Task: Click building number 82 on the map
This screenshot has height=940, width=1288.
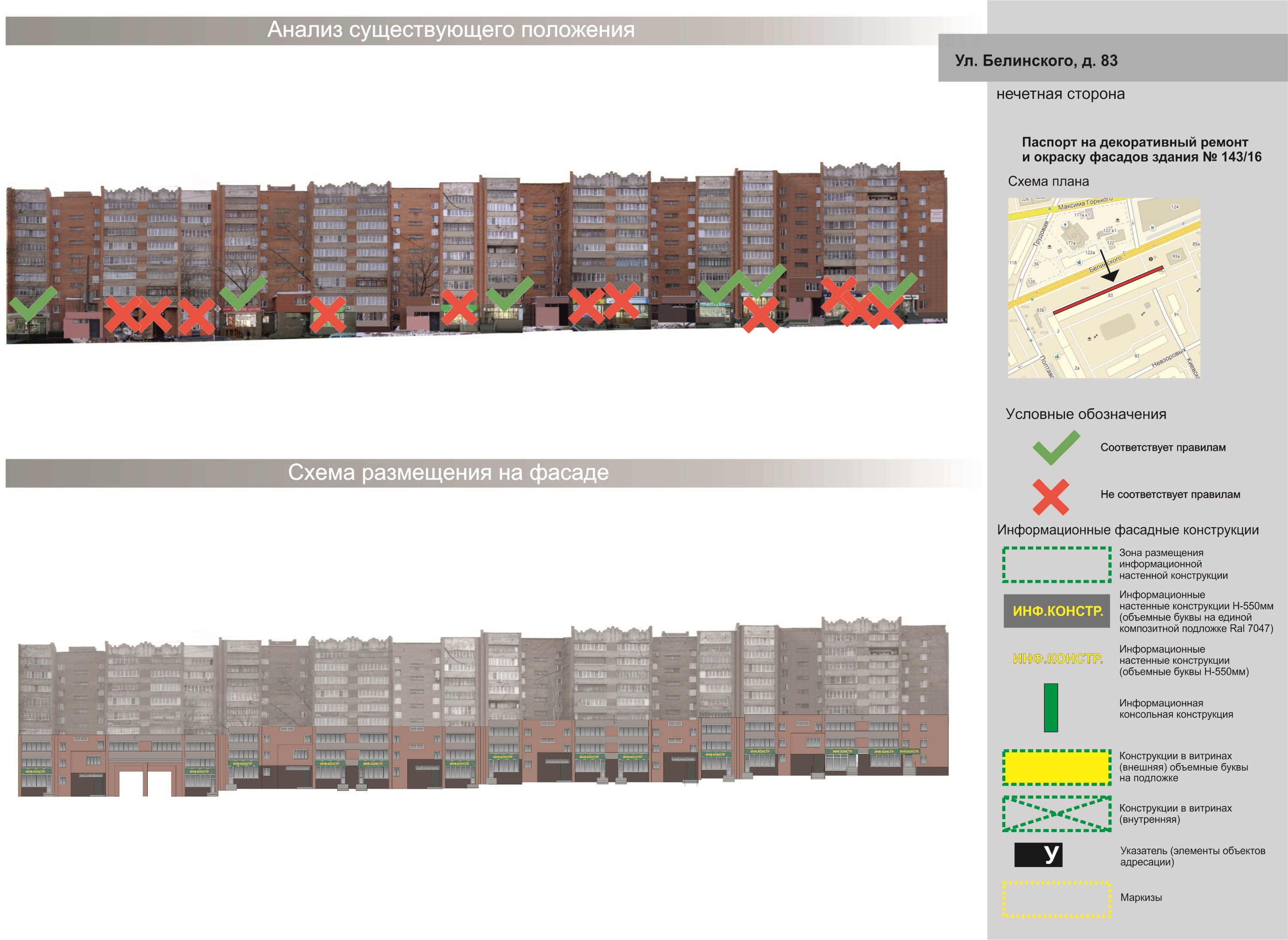Action: 1137,356
